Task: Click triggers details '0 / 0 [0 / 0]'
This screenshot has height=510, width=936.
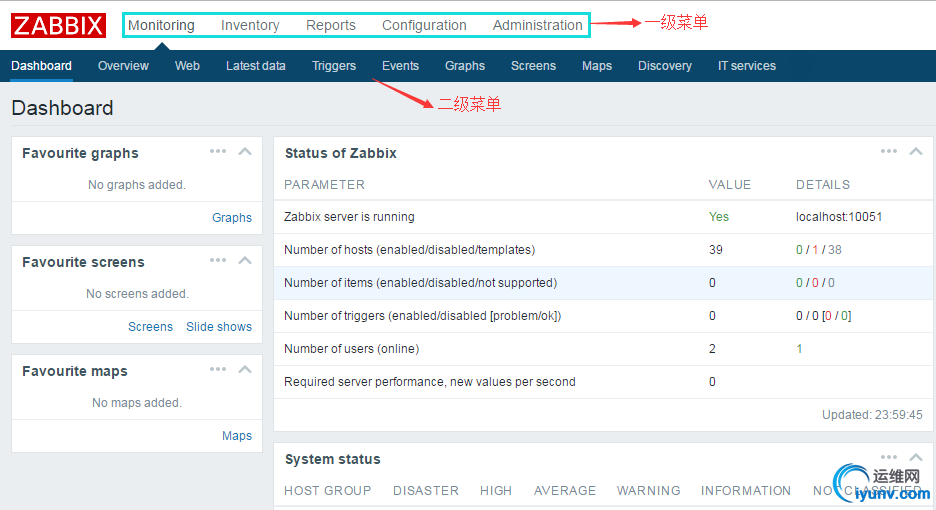Action: click(824, 315)
